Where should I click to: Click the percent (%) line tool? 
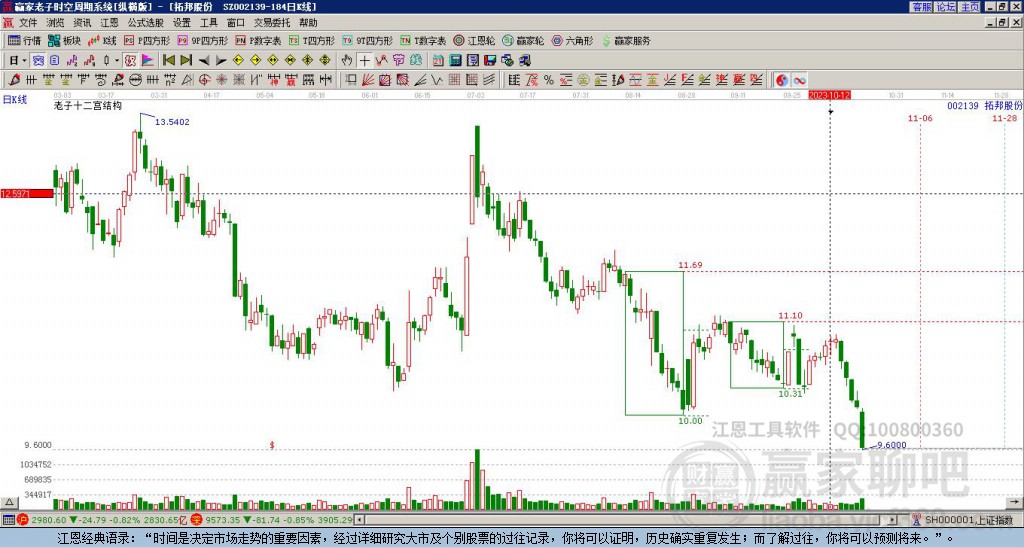pos(548,79)
